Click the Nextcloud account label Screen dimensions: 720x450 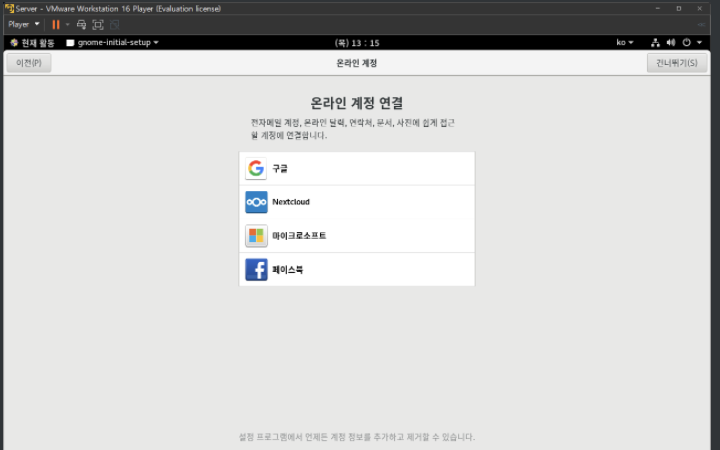(291, 202)
